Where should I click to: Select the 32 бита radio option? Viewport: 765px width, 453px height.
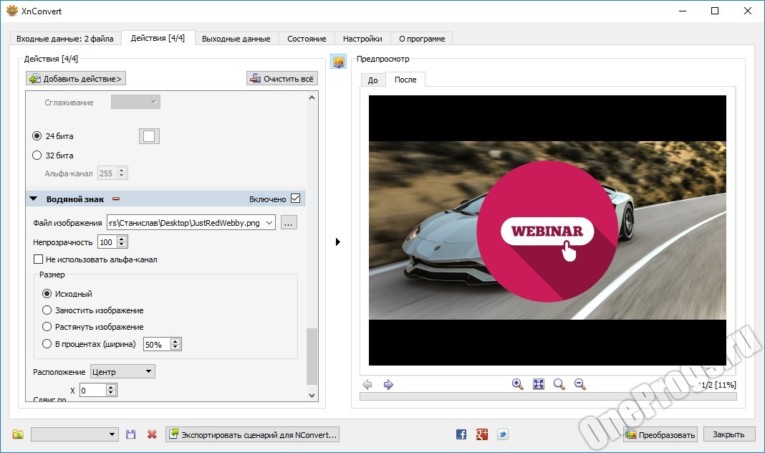click(x=37, y=156)
